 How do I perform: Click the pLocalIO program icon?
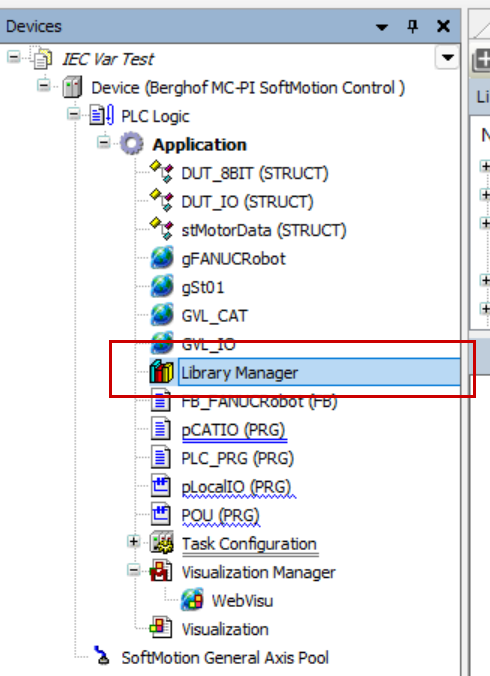click(161, 486)
